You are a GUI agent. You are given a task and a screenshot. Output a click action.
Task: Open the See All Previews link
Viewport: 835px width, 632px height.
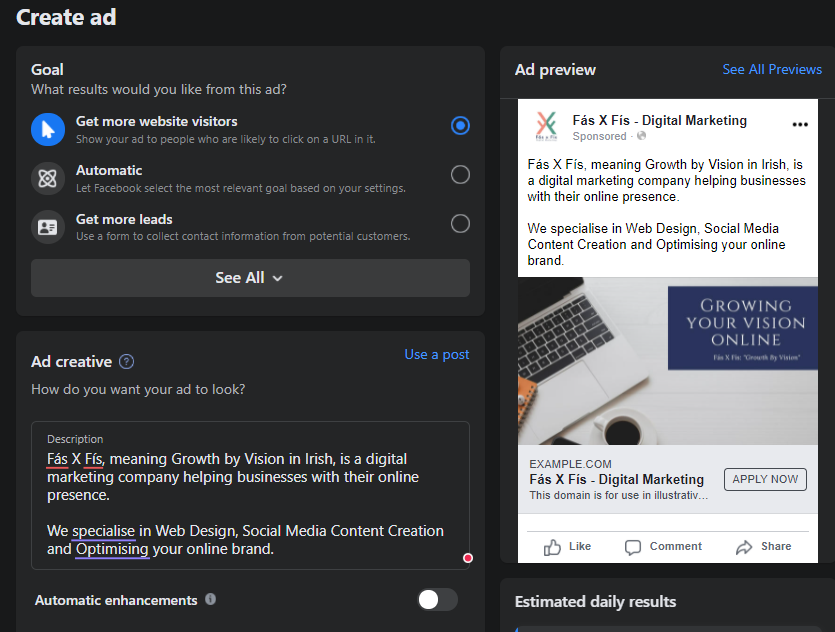click(x=772, y=69)
